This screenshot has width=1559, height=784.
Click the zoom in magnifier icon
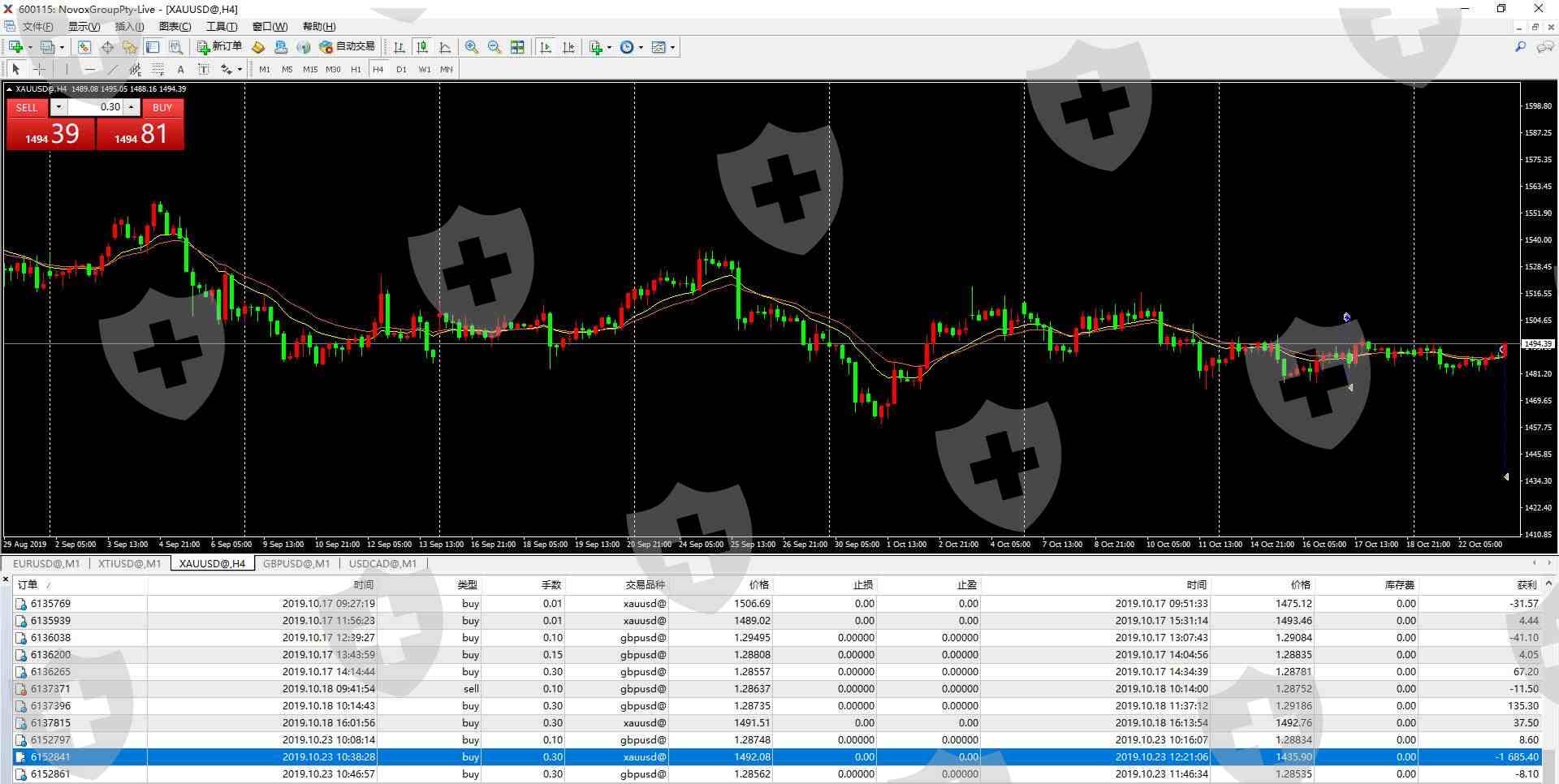[x=472, y=47]
